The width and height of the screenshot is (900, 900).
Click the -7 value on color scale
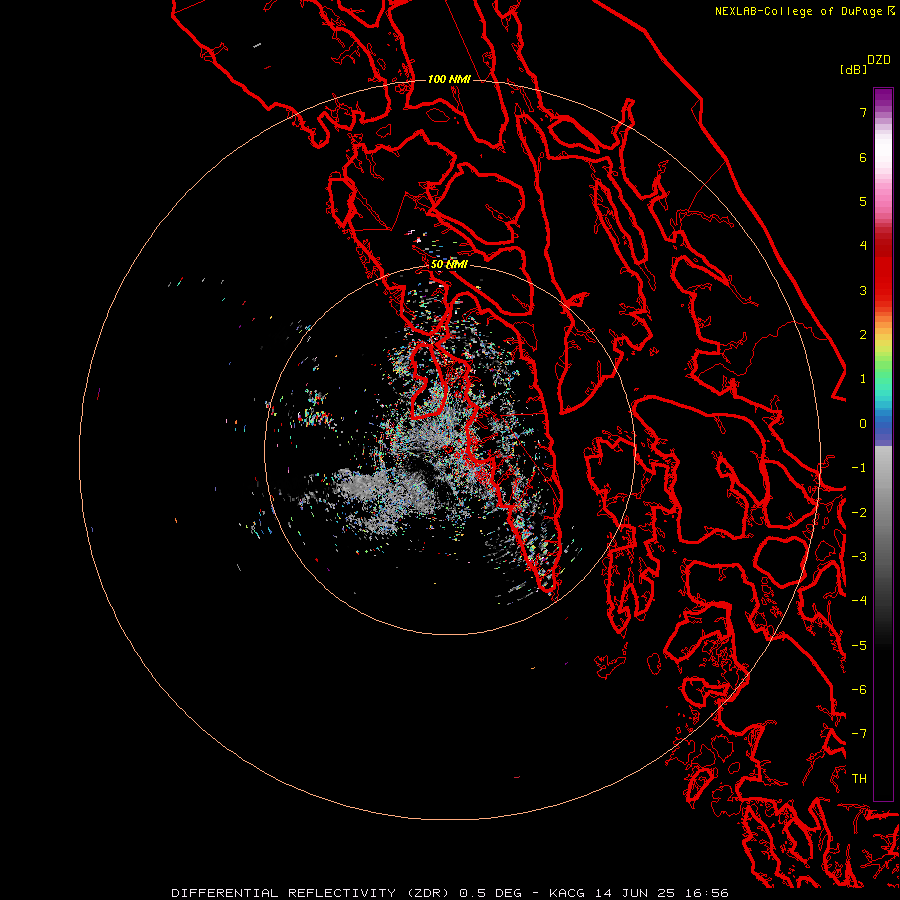[x=859, y=734]
